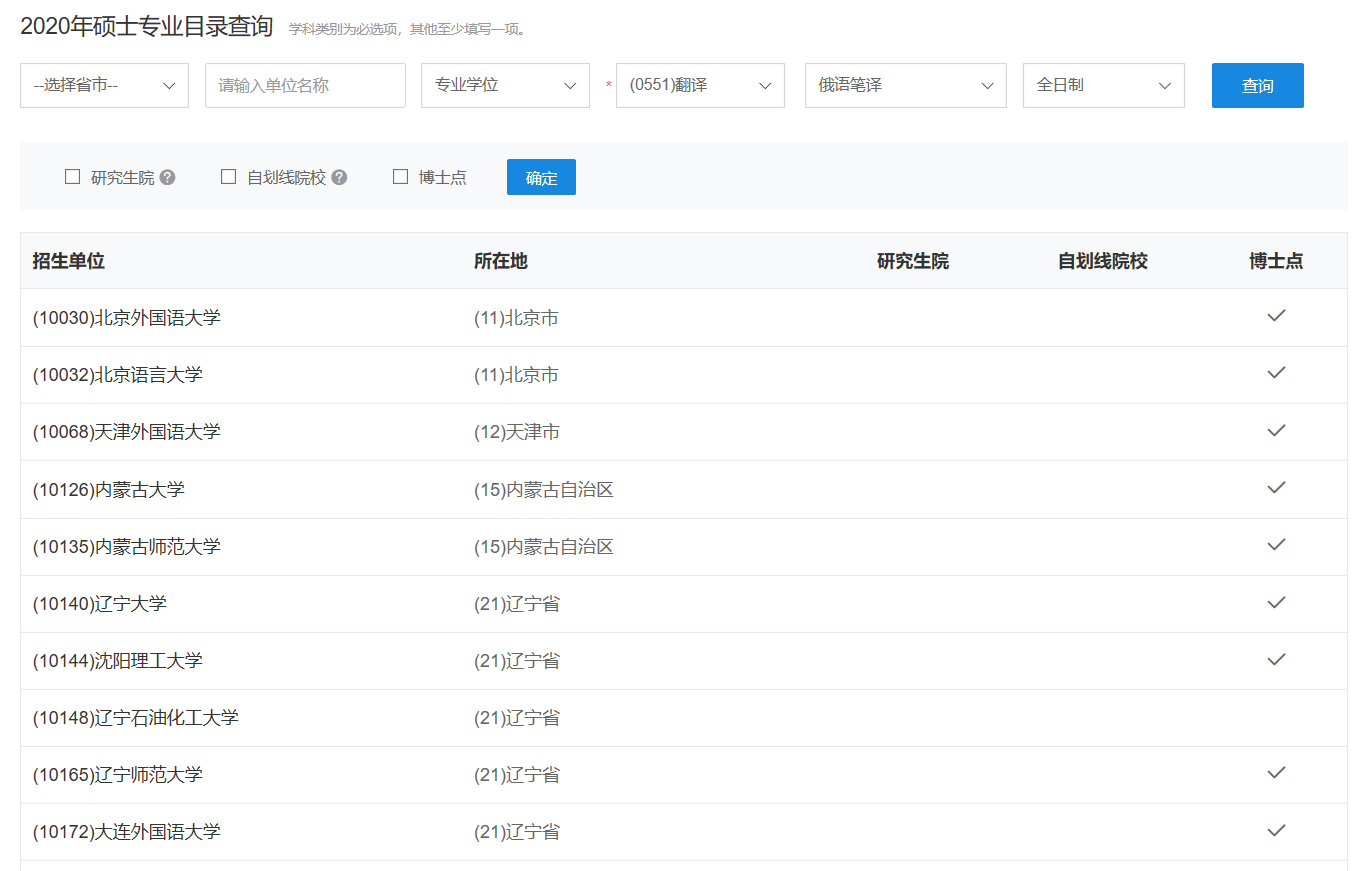Click 博士点 checkmark in 大连外国语大学 row
Viewport: 1367px width, 871px height.
coord(1276,831)
